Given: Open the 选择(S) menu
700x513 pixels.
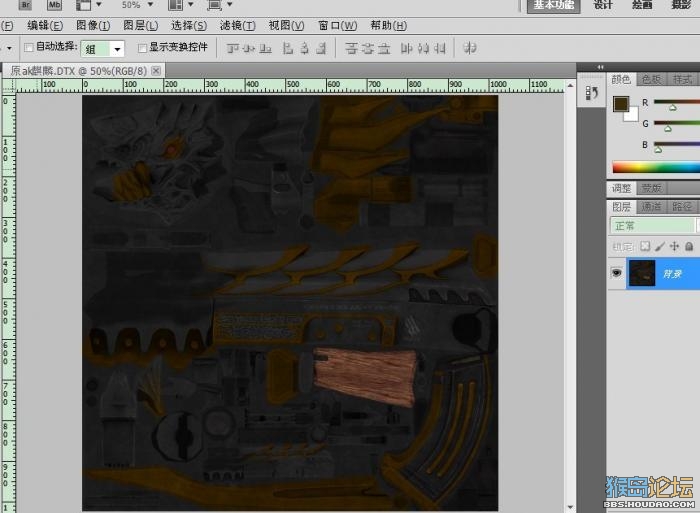Looking at the screenshot, I should pos(189,25).
